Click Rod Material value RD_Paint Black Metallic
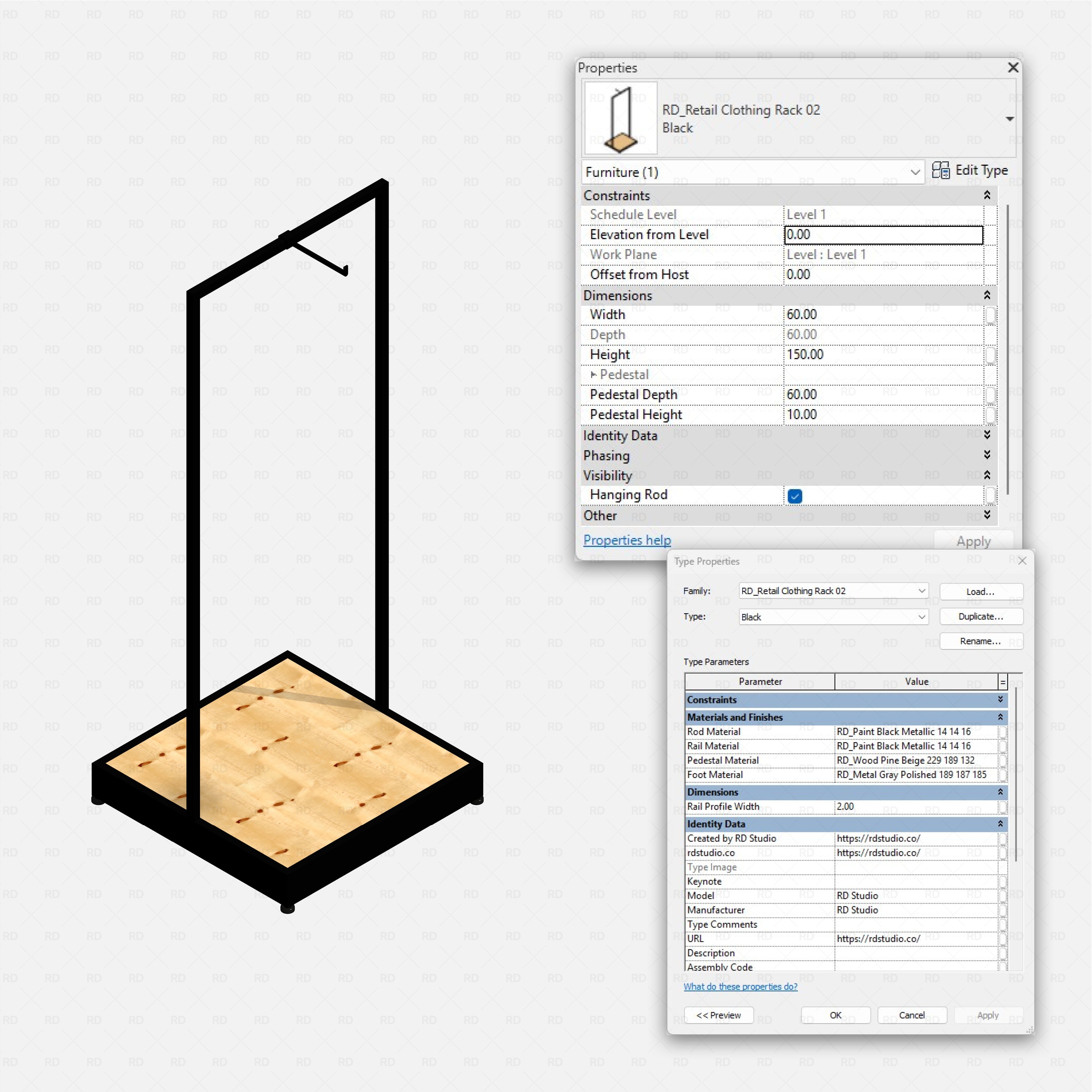Screen dimensions: 1092x1092 [x=916, y=731]
